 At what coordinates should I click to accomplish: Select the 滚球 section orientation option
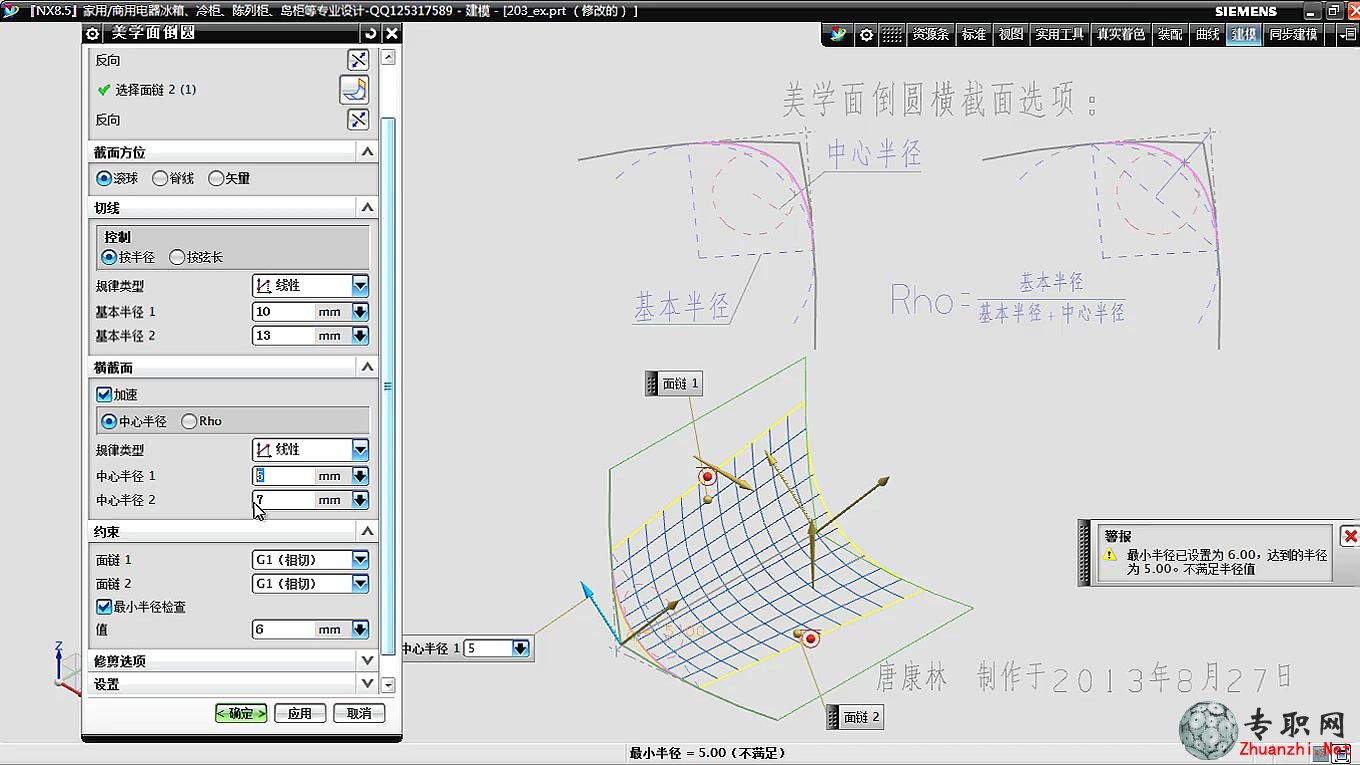[x=116, y=178]
